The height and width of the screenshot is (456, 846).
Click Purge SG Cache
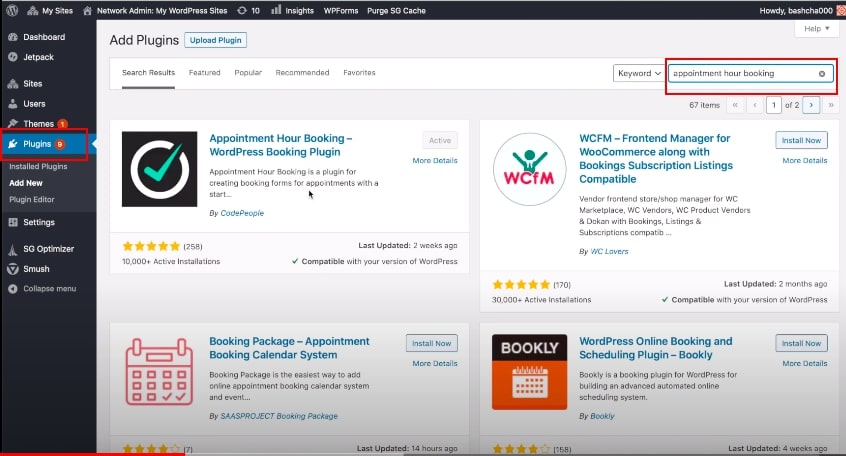pyautogui.click(x=396, y=10)
